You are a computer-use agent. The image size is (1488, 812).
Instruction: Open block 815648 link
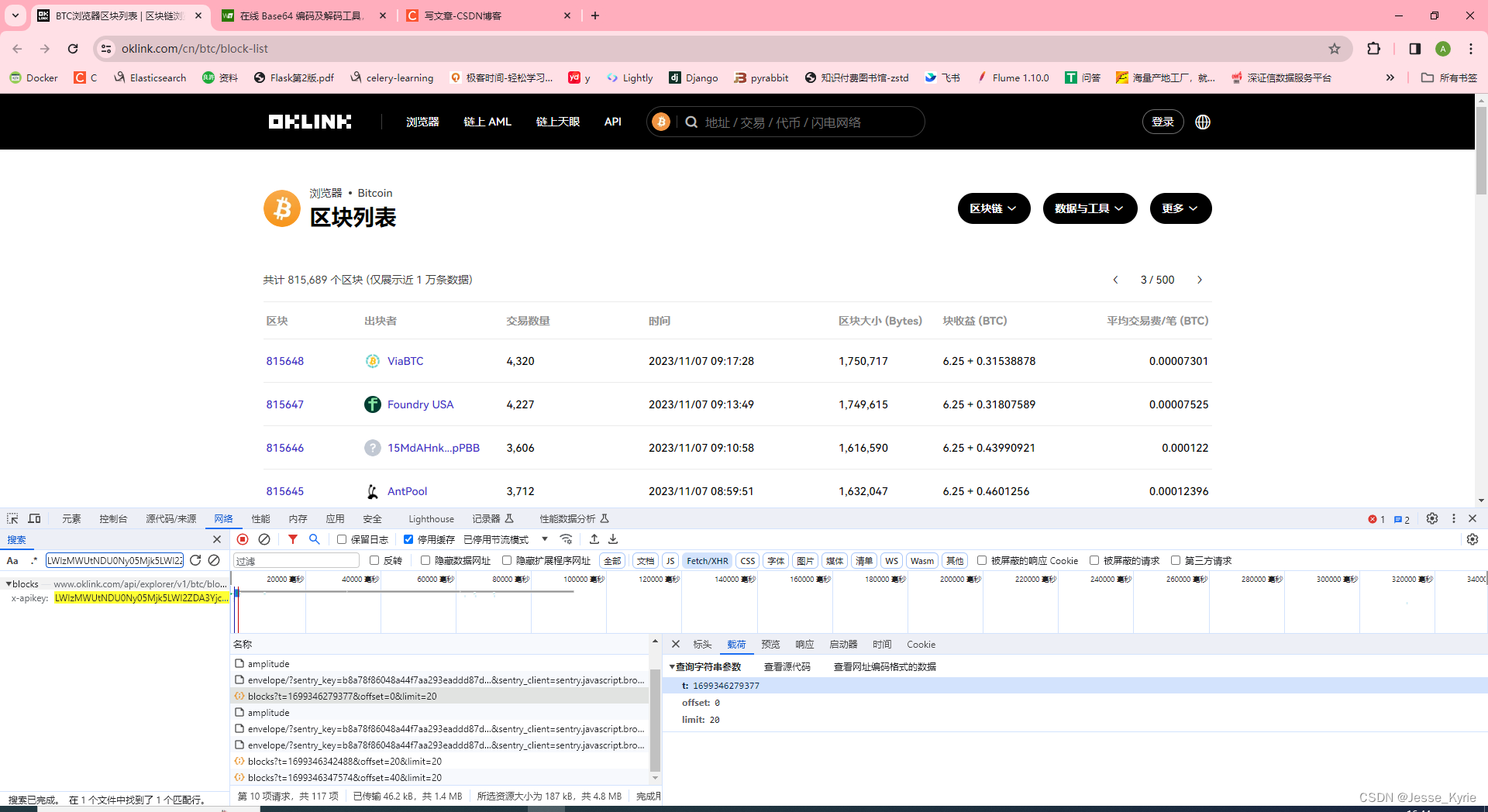(x=285, y=361)
